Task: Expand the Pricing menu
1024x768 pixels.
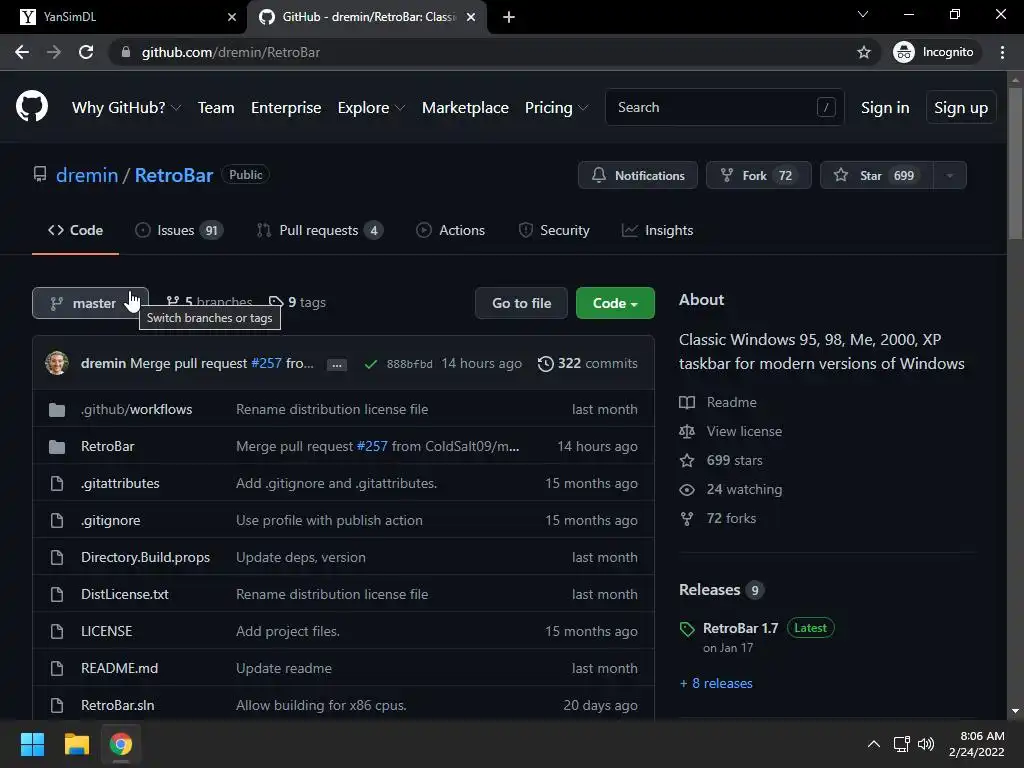Action: pyautogui.click(x=556, y=108)
